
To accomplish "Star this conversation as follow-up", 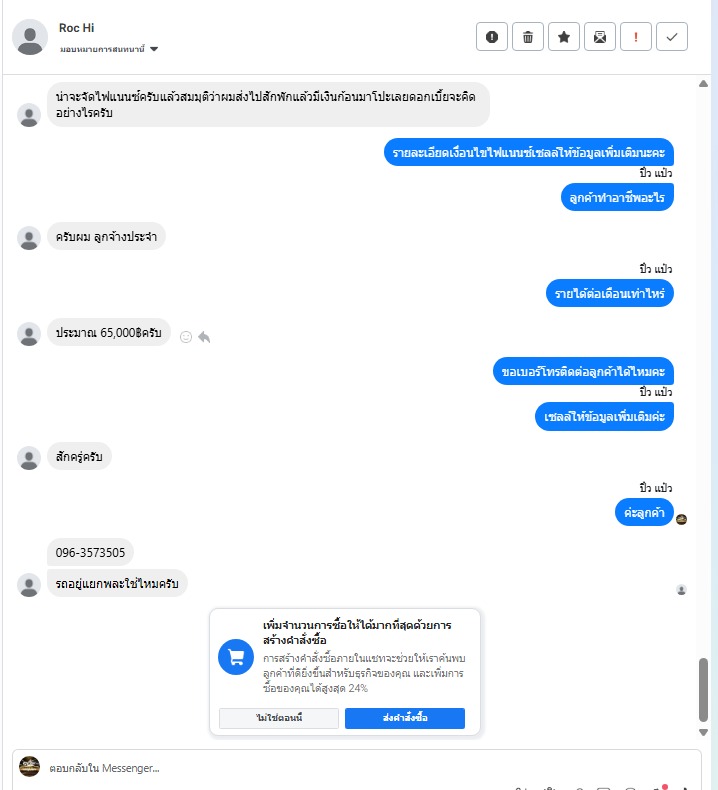I will [x=564, y=37].
